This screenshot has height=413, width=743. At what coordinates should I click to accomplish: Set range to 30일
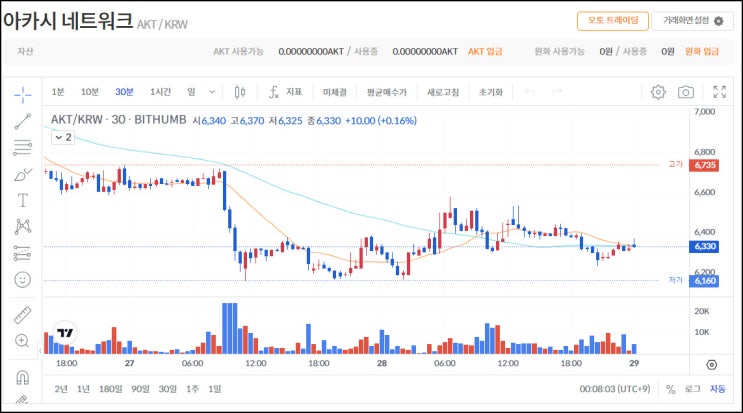[x=167, y=389]
